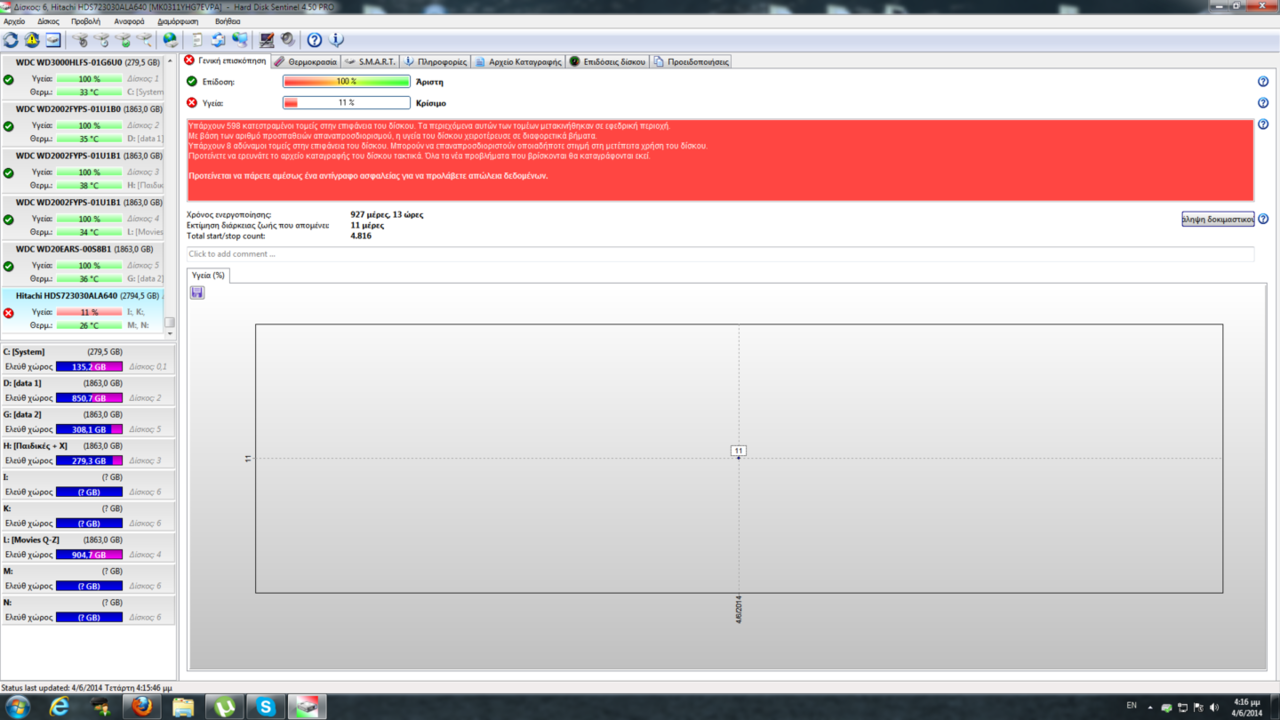The width and height of the screenshot is (1280, 720).
Task: Open the Αναφορά menu
Action: [129, 21]
